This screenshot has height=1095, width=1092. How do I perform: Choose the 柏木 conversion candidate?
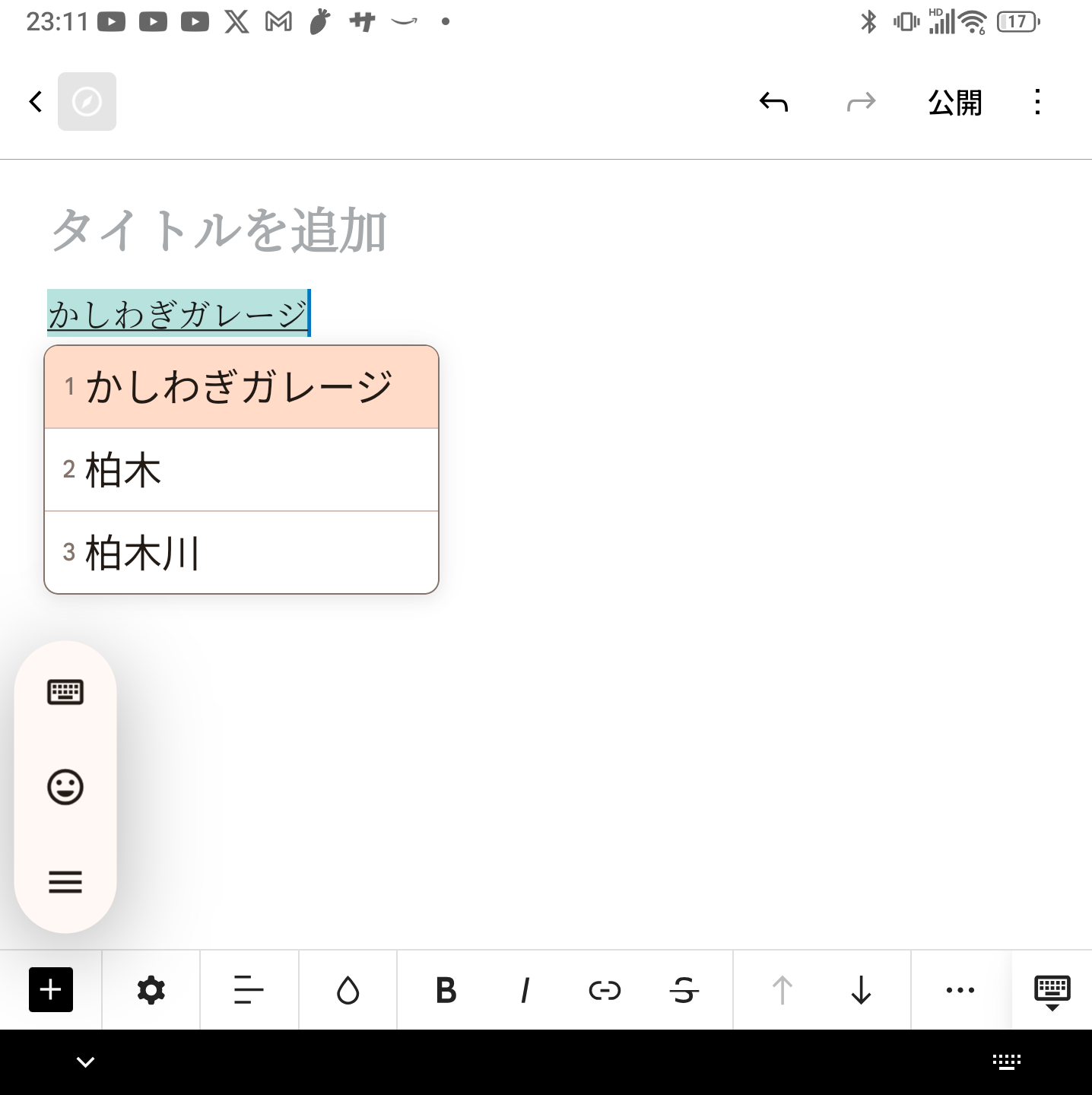(x=241, y=470)
